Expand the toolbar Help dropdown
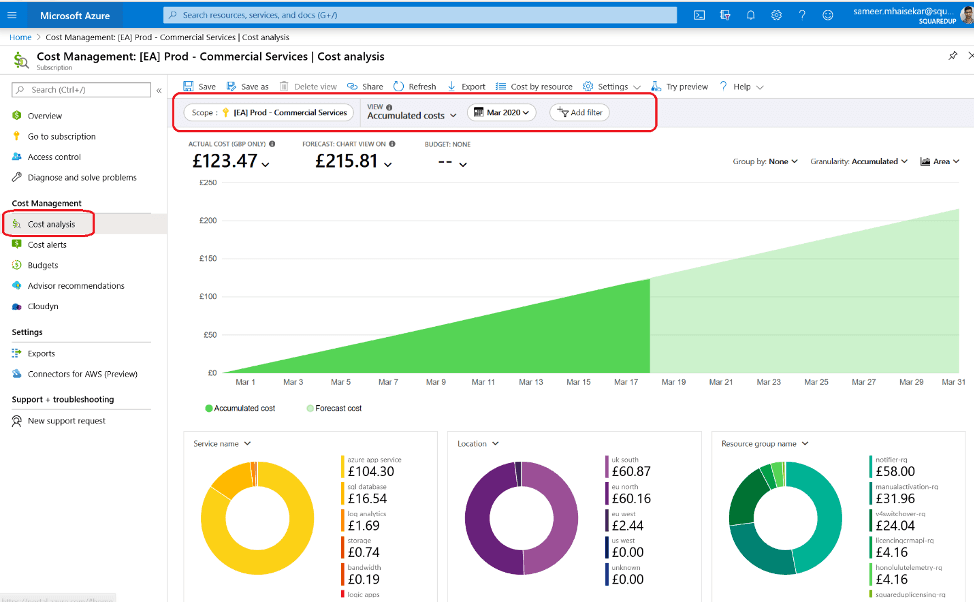 (741, 86)
